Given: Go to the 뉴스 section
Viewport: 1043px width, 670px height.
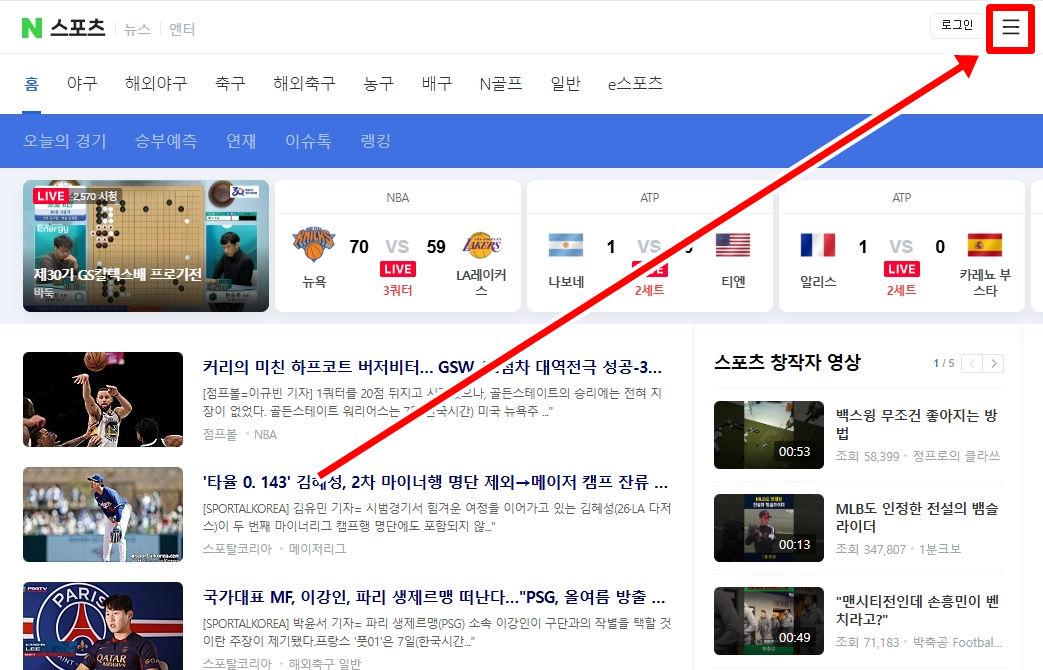Looking at the screenshot, I should coord(137,29).
